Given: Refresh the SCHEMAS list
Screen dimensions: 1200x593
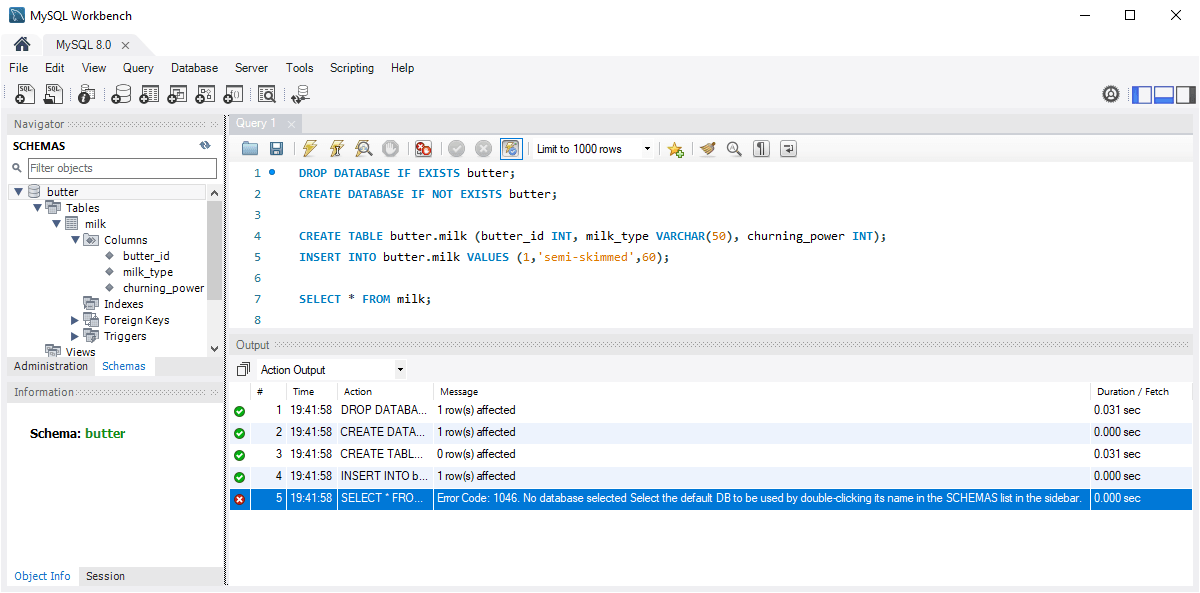Looking at the screenshot, I should pos(205,145).
